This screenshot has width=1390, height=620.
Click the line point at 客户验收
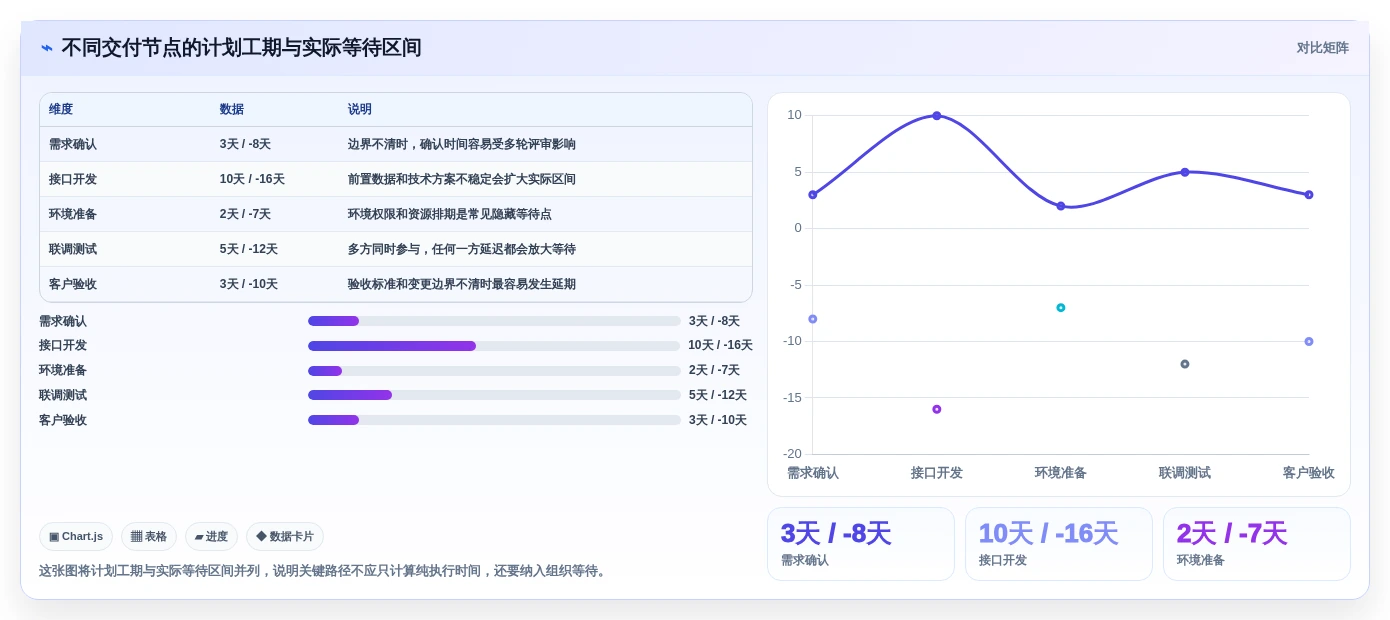[x=1309, y=195]
